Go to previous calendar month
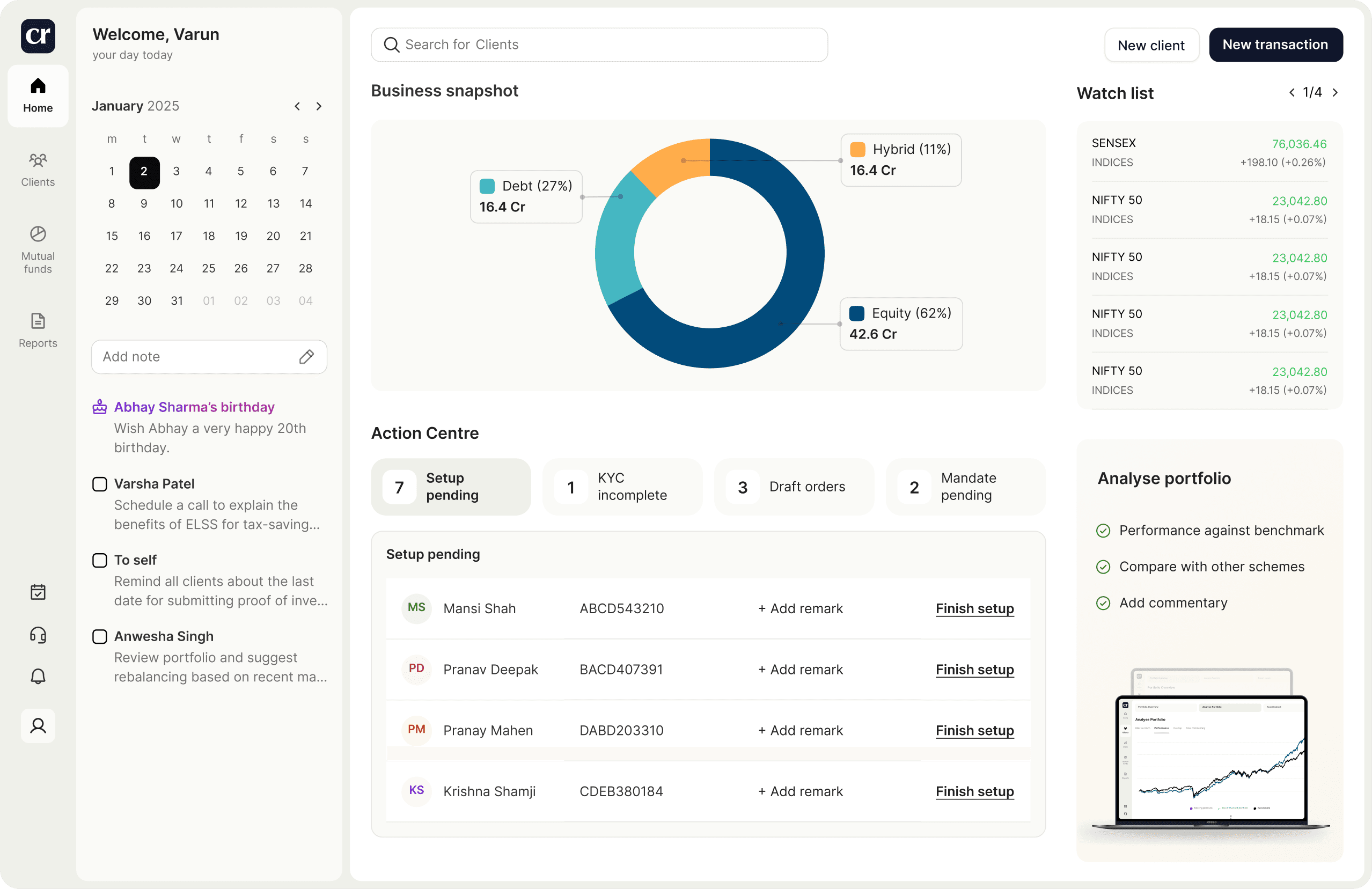This screenshot has height=889, width=1372. click(297, 106)
